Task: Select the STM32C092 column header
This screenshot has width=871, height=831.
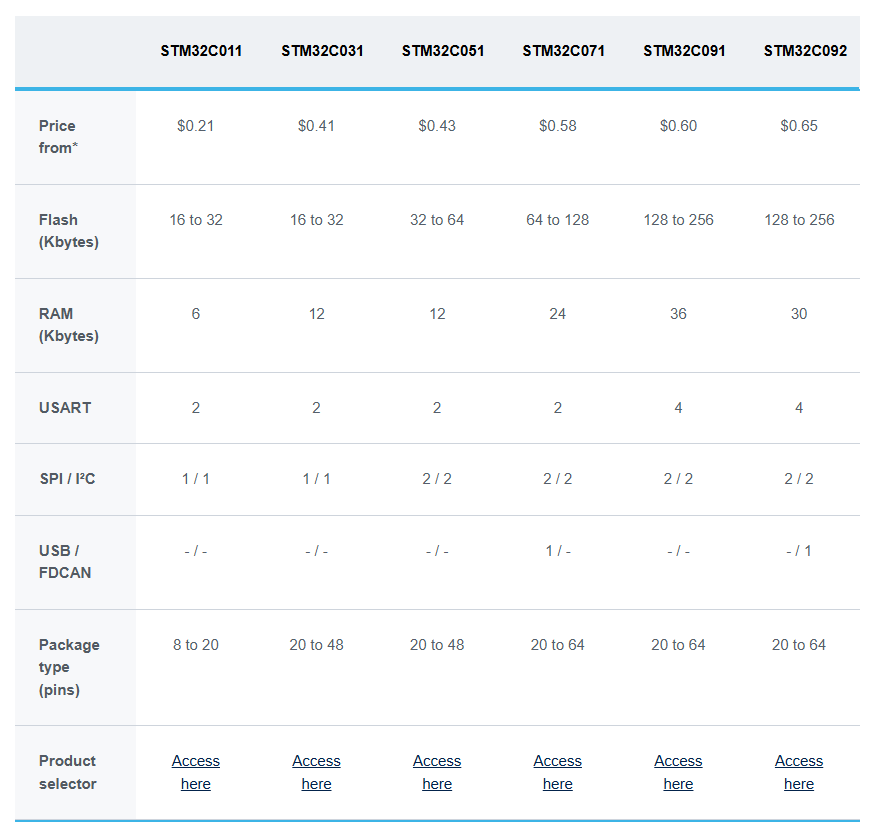Action: (x=805, y=51)
